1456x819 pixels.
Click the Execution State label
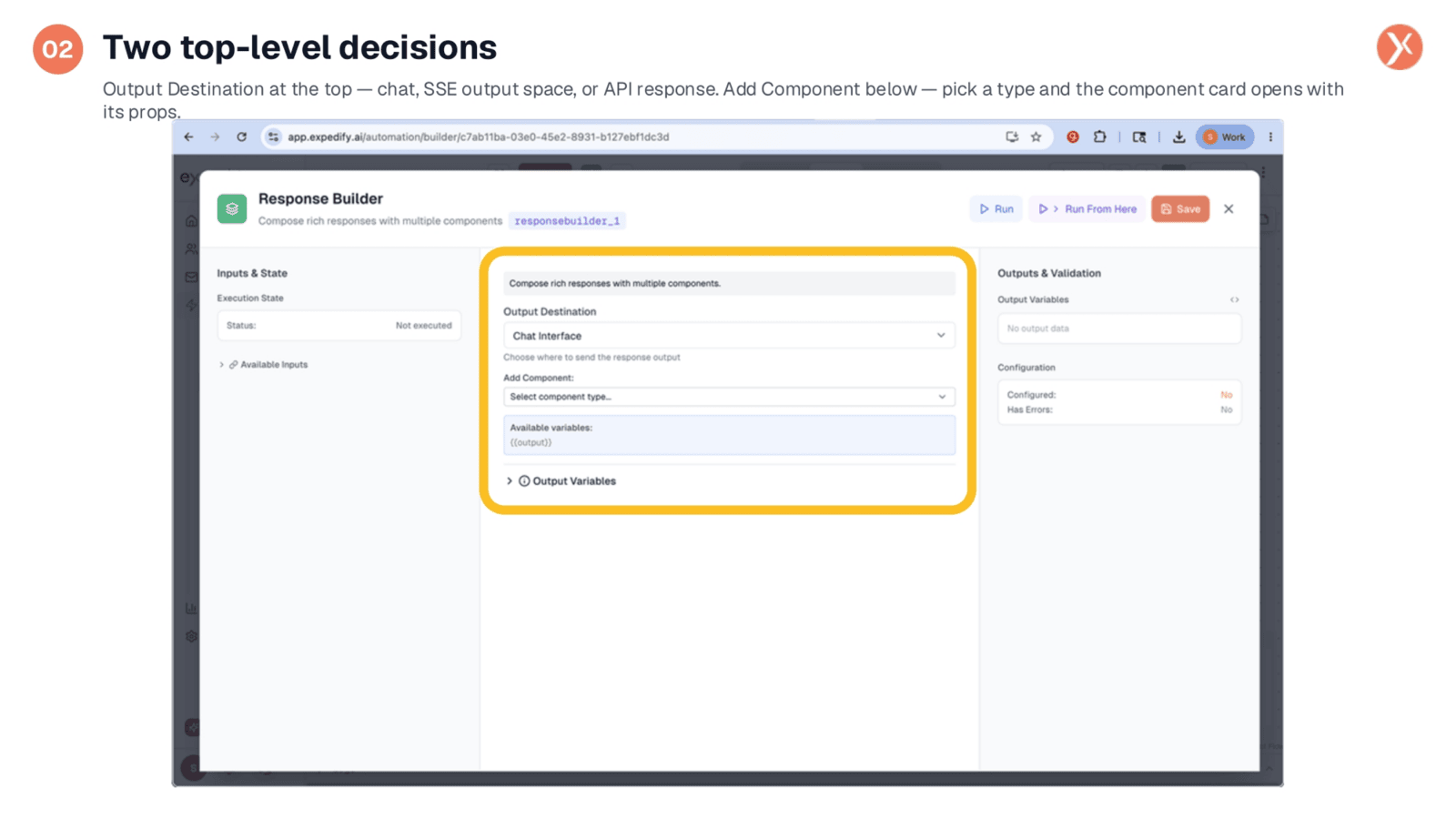[250, 298]
